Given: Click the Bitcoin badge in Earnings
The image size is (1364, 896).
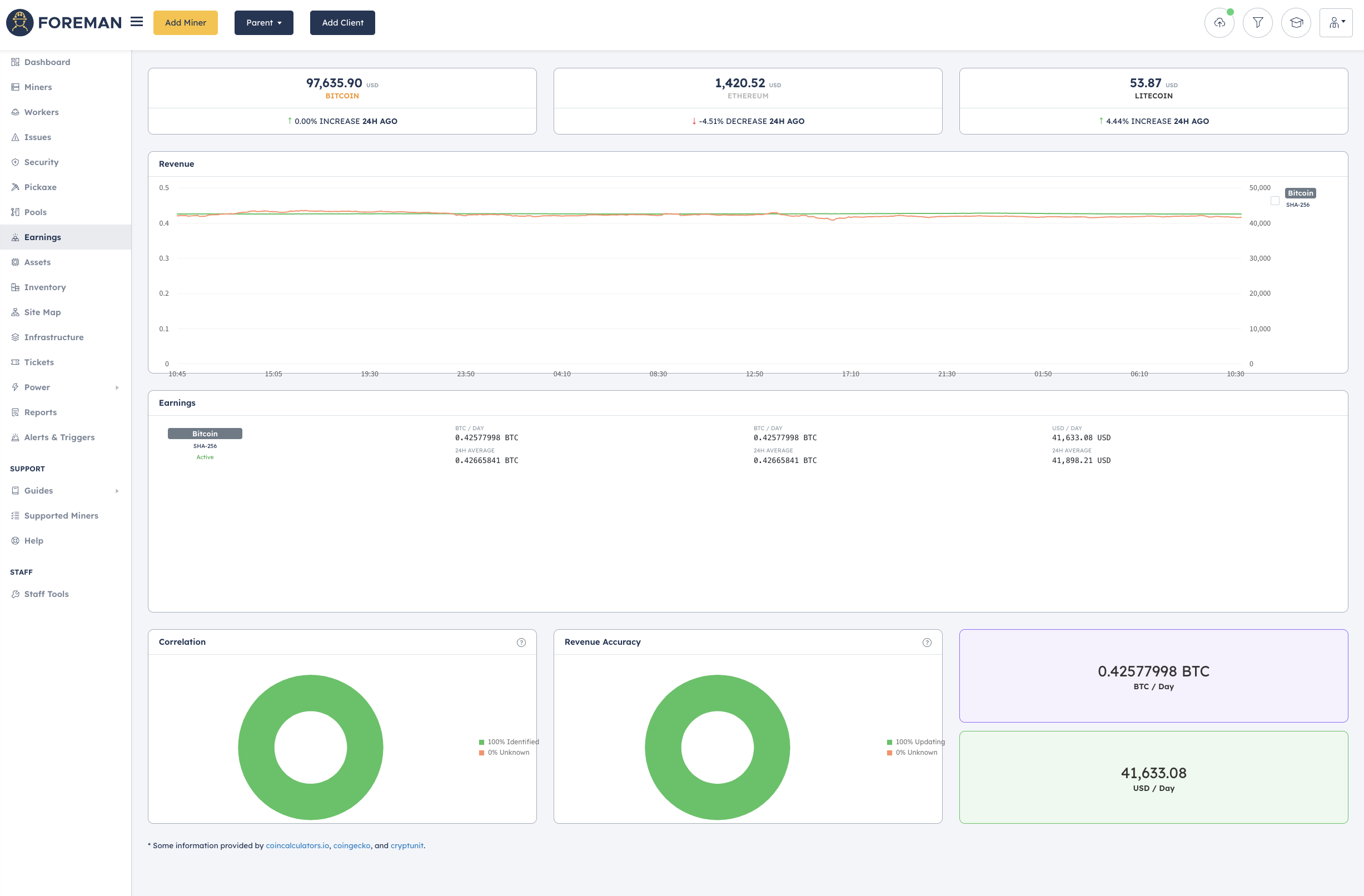Looking at the screenshot, I should pos(205,434).
